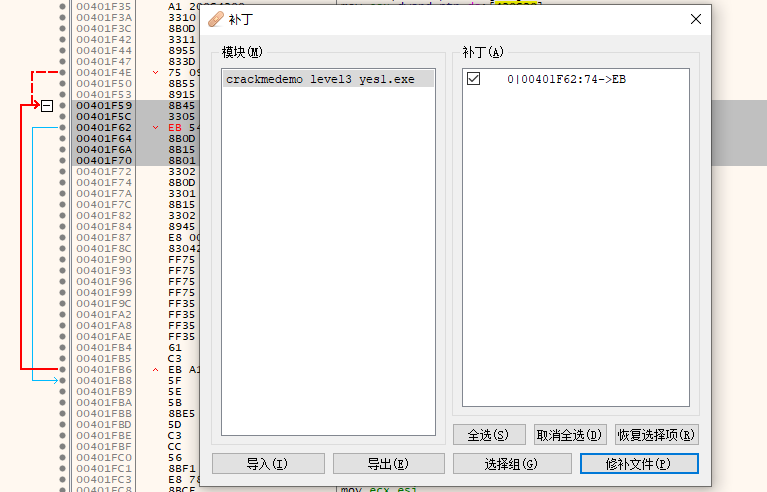Click the 导出(E) export button

point(388,464)
